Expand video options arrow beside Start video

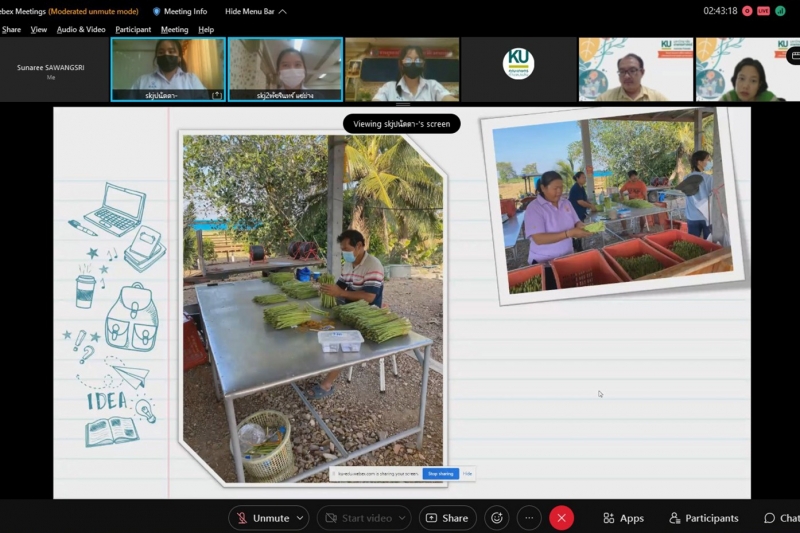click(401, 518)
